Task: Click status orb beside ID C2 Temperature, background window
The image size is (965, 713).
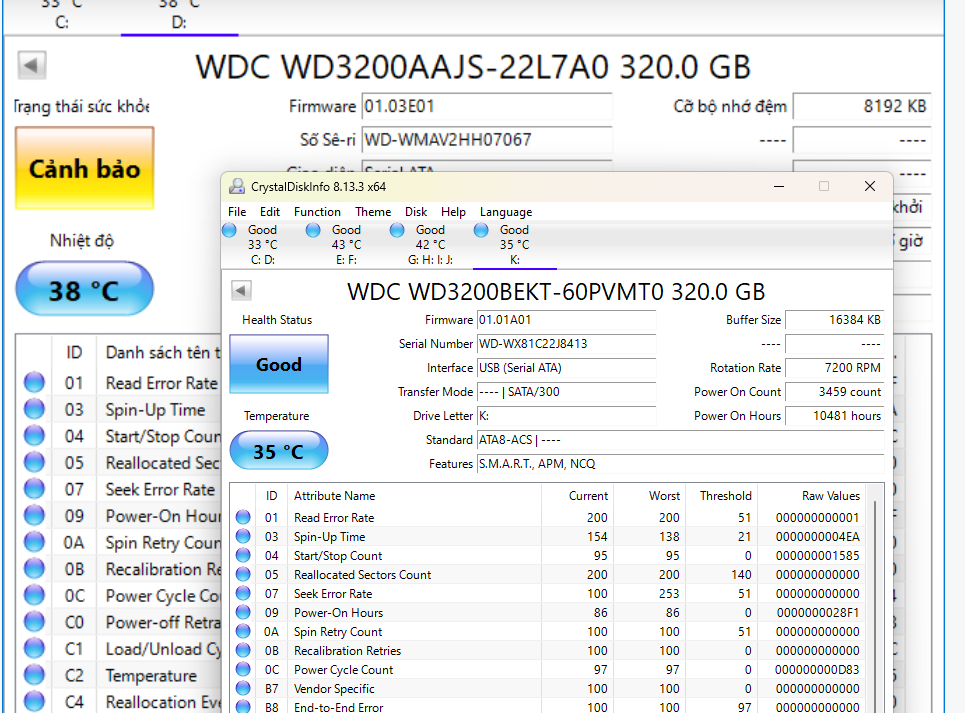Action: click(34, 674)
